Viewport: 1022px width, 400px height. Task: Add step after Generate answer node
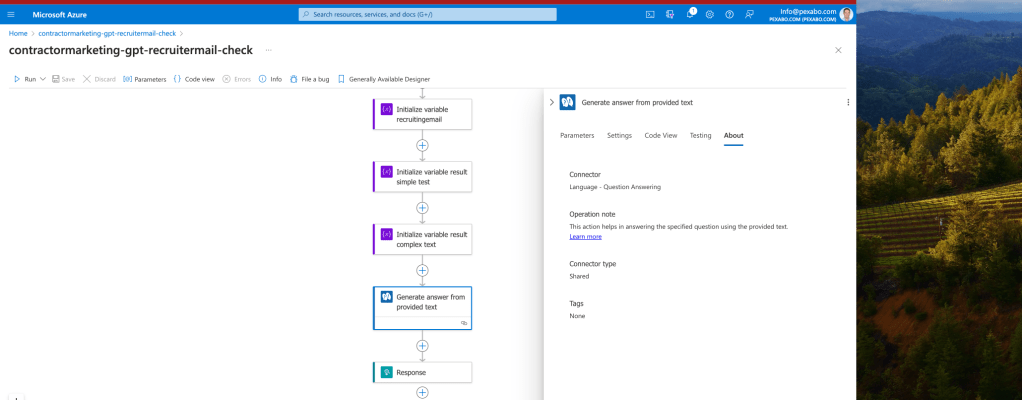coord(422,346)
